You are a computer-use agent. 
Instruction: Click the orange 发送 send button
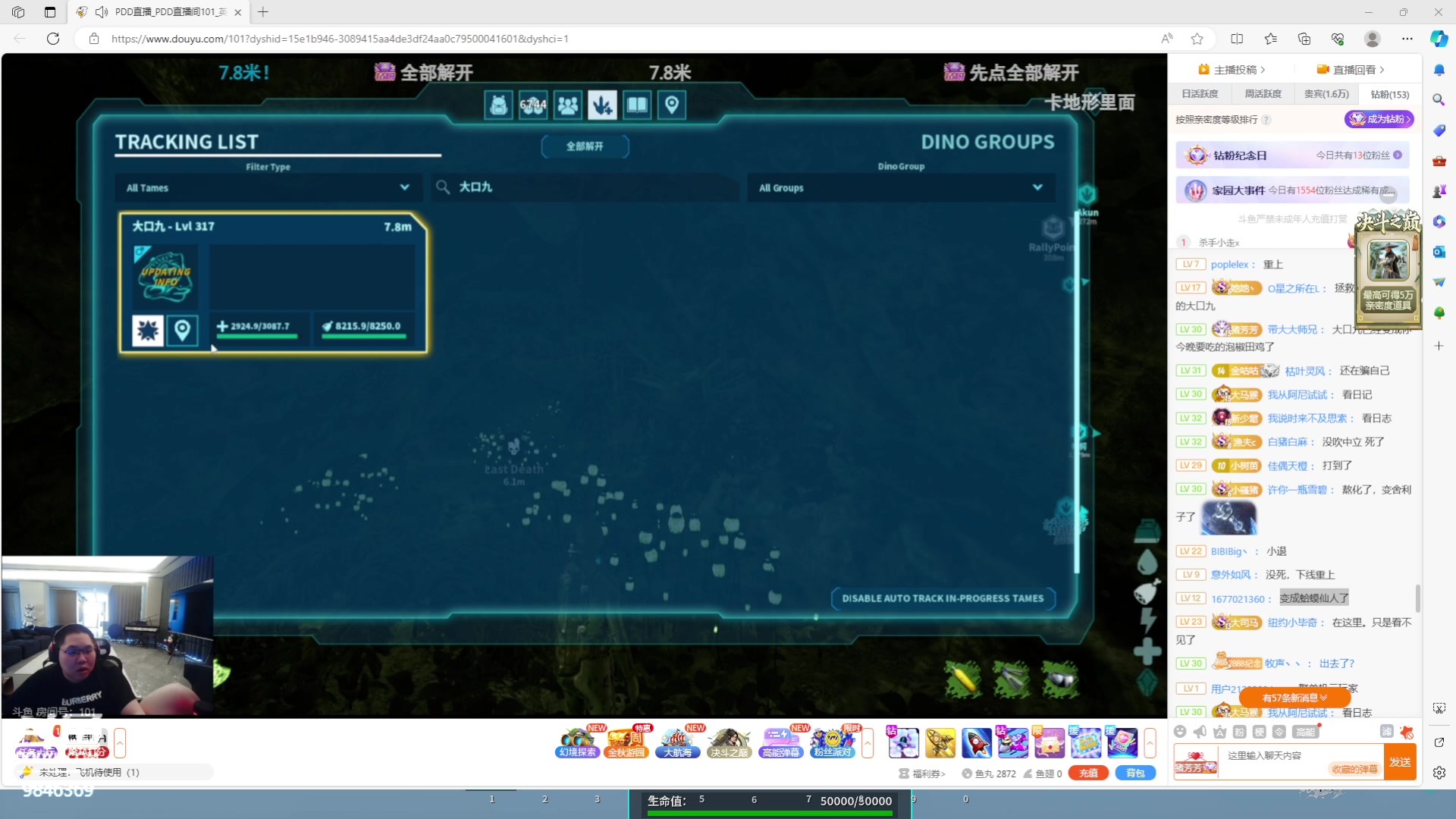point(1400,762)
